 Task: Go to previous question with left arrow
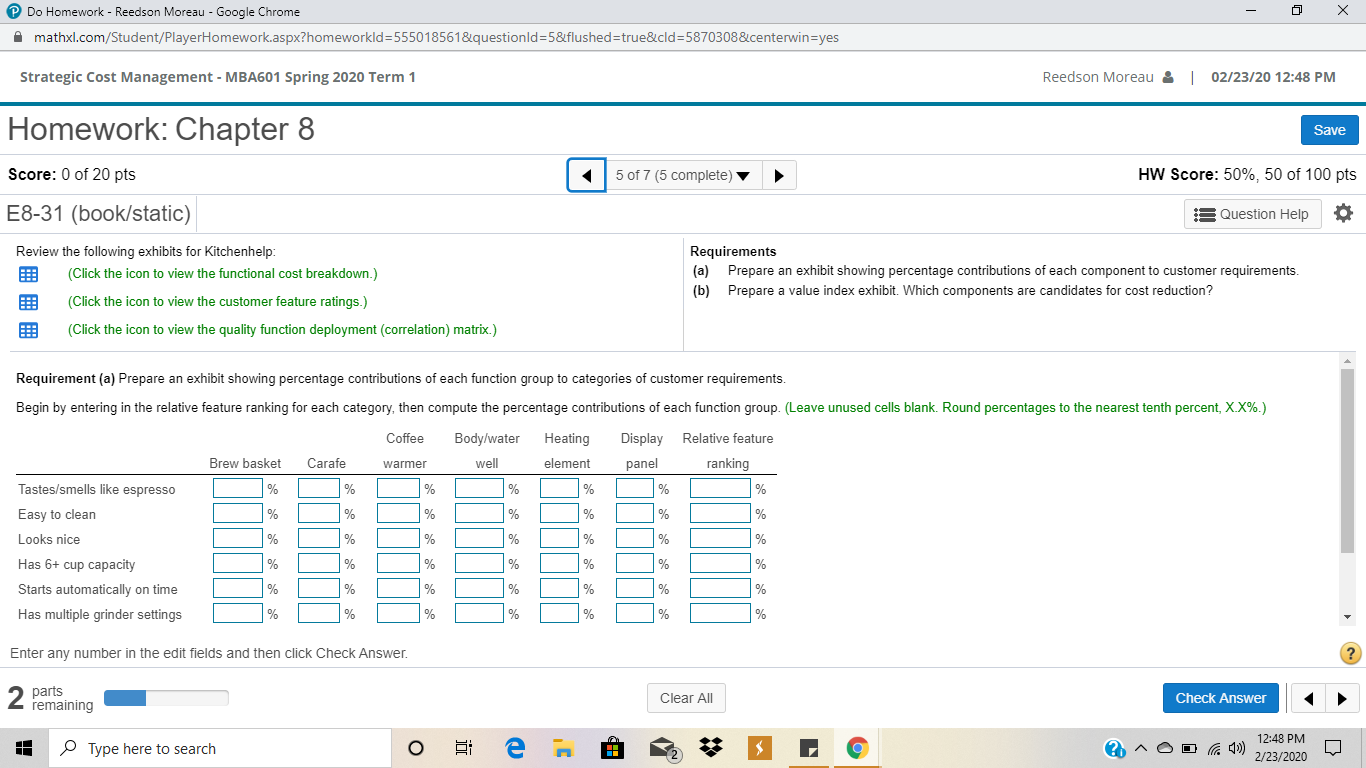(586, 175)
